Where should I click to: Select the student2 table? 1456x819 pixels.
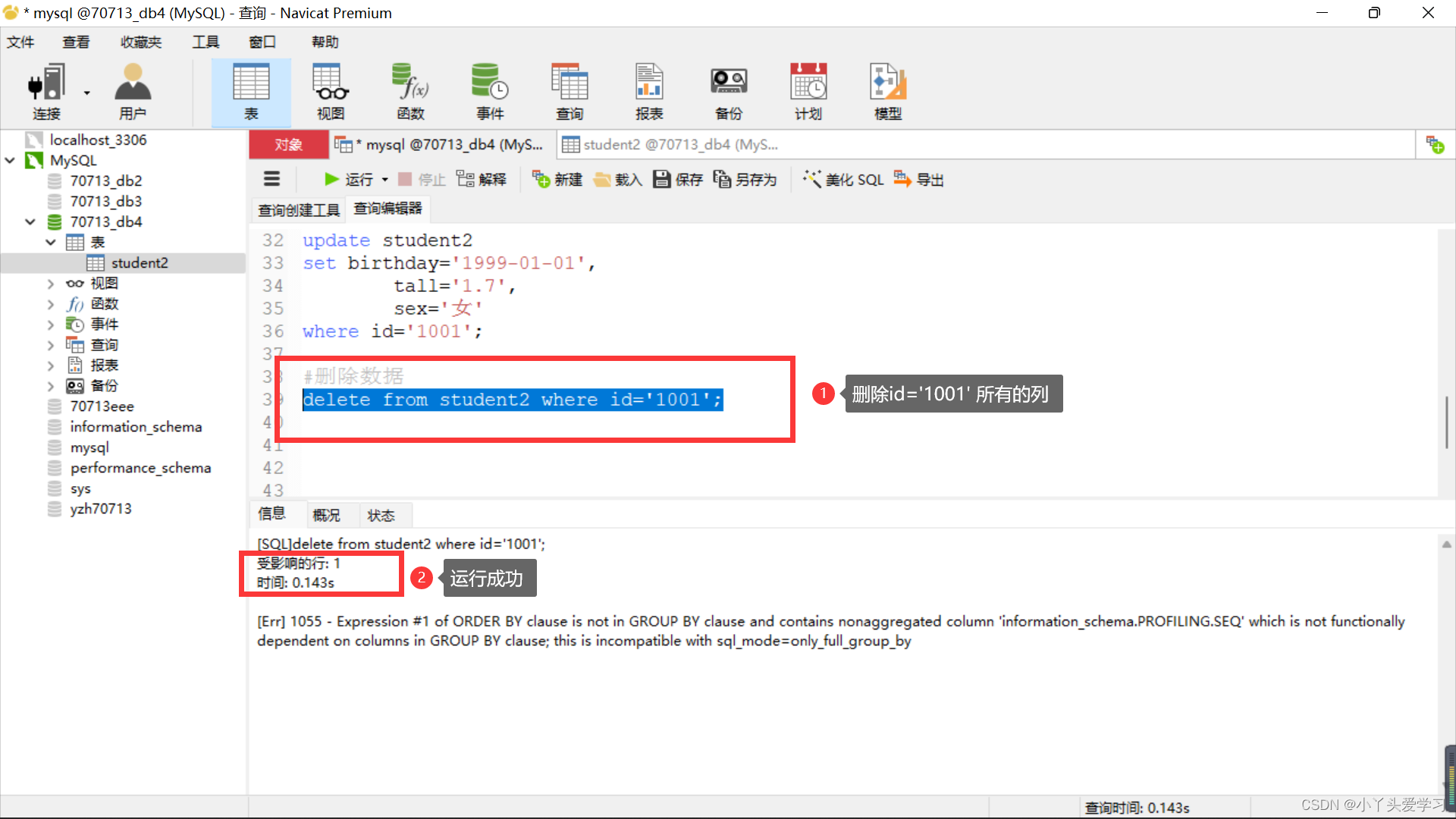139,263
